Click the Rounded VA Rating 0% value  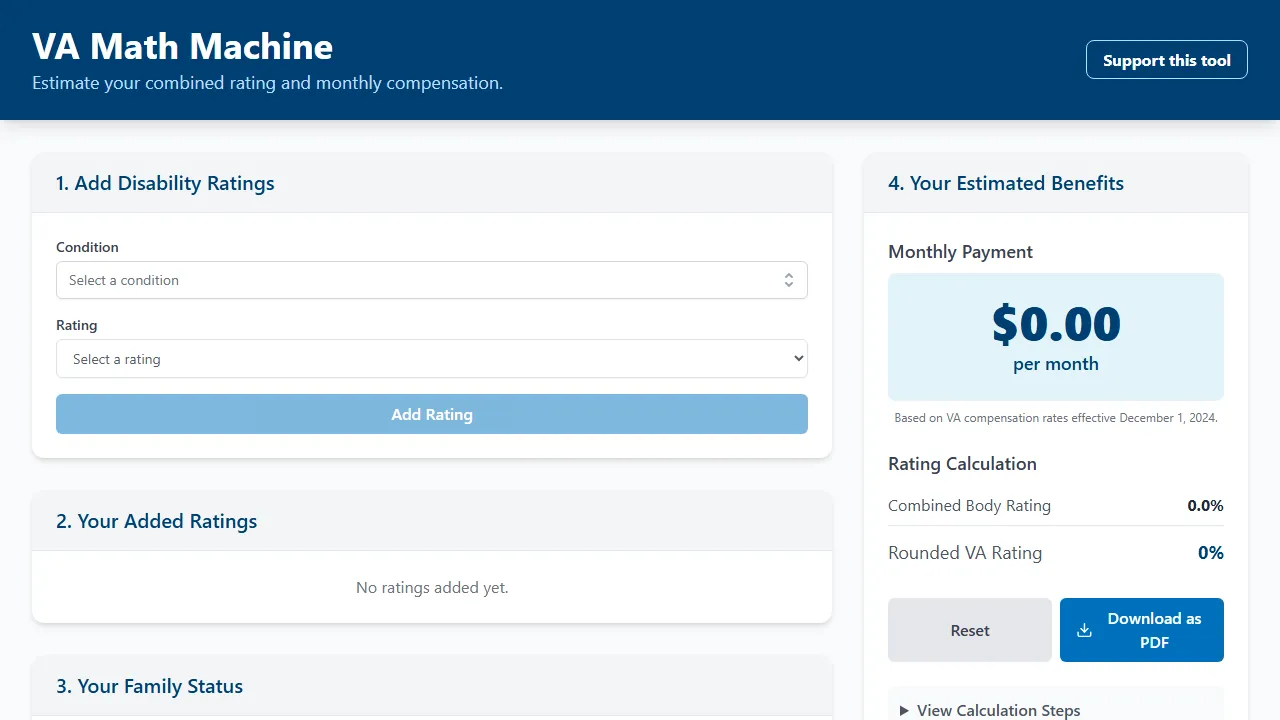click(x=1210, y=552)
